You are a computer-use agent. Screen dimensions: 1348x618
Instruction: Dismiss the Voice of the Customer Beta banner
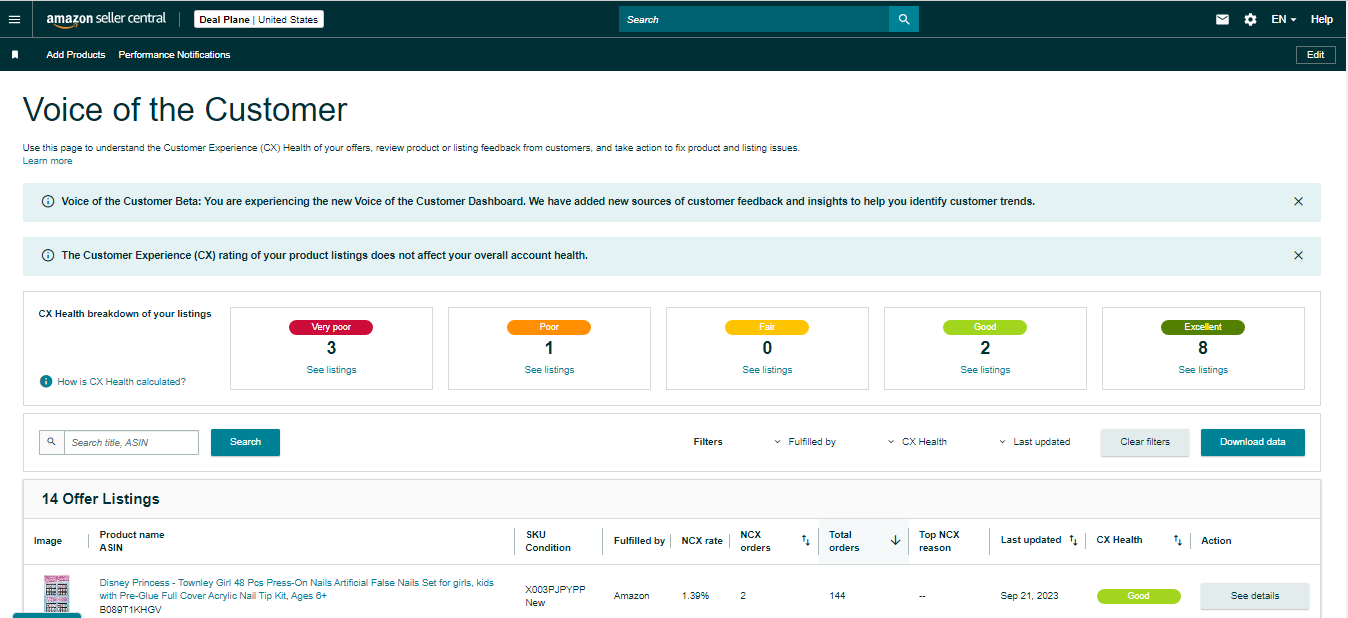coord(1298,201)
